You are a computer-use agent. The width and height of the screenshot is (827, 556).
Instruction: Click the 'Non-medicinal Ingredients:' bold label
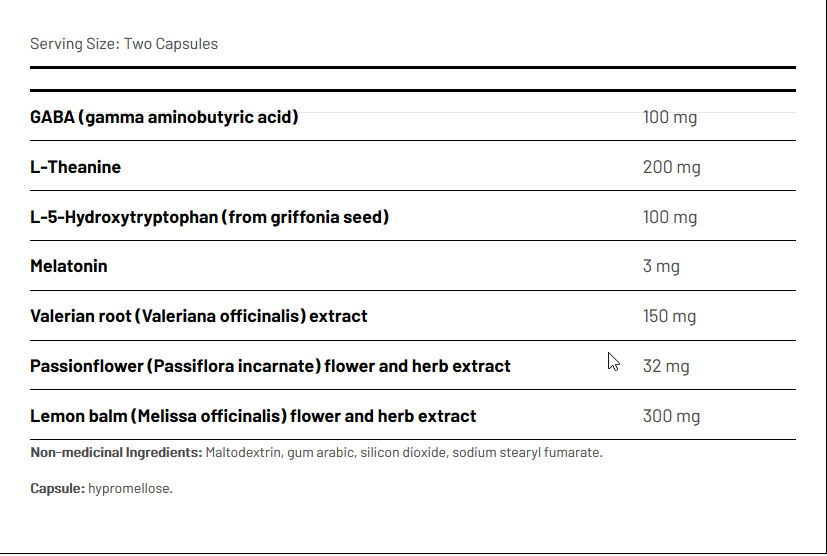coord(115,453)
